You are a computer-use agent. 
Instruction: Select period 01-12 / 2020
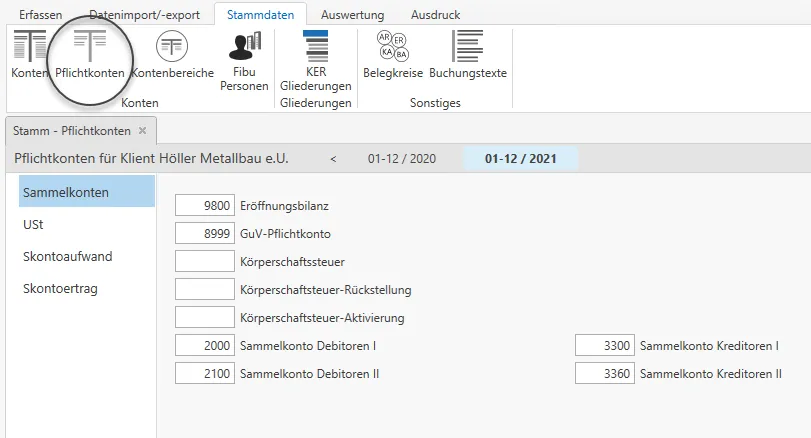click(402, 159)
